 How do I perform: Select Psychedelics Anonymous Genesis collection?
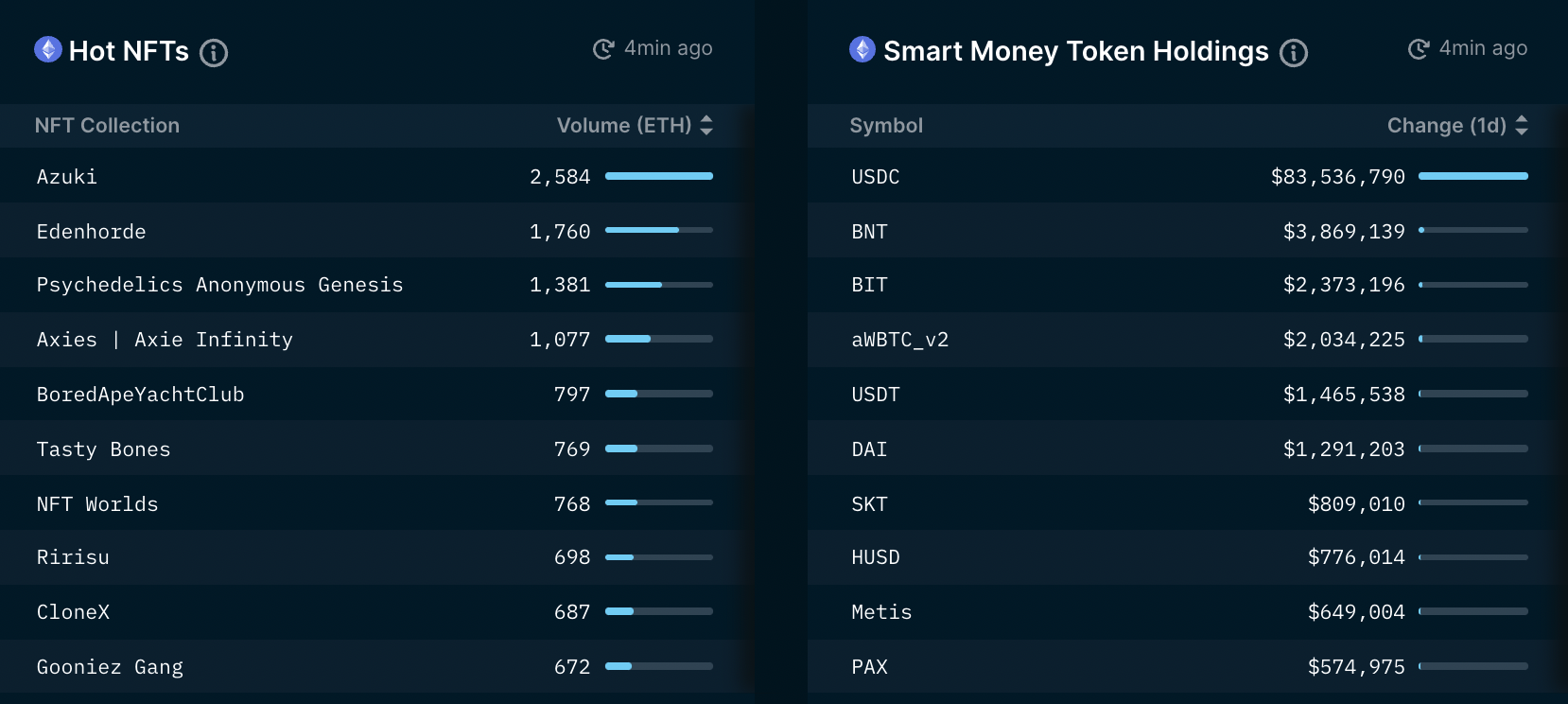(x=219, y=285)
